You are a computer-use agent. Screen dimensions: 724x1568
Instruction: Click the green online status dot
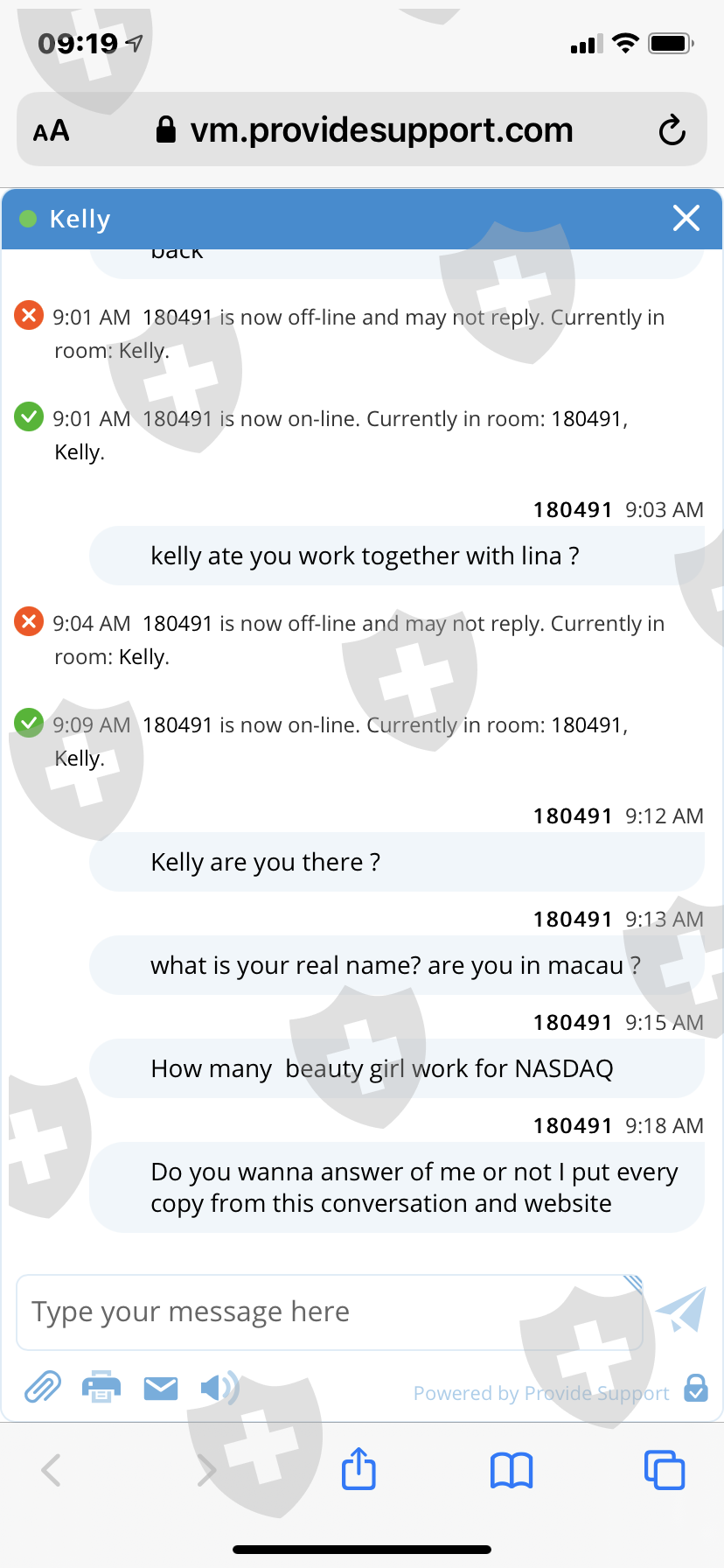pyautogui.click(x=28, y=219)
